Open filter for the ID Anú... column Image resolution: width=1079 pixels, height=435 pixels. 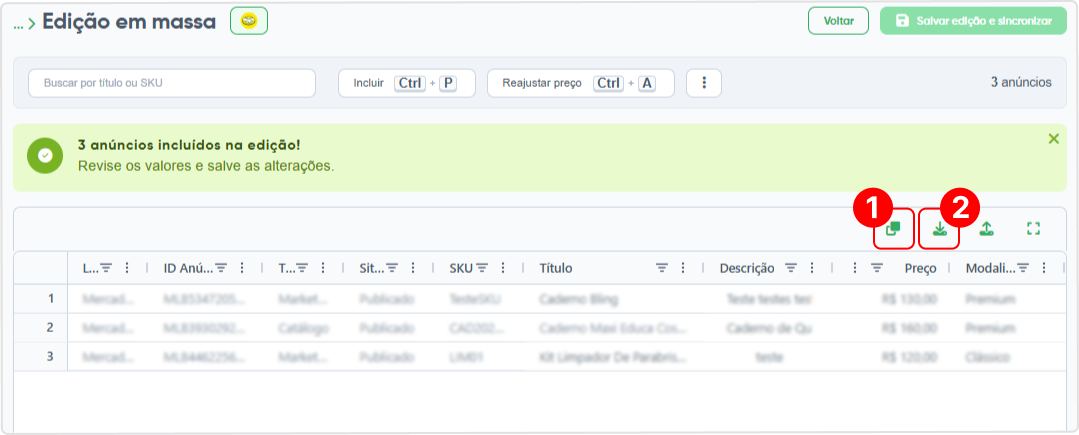(222, 268)
